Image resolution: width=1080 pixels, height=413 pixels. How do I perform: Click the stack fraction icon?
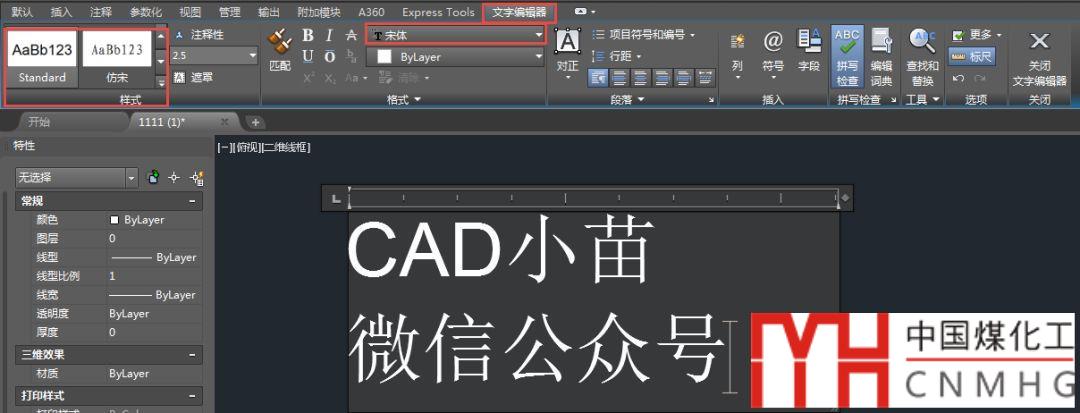352,56
